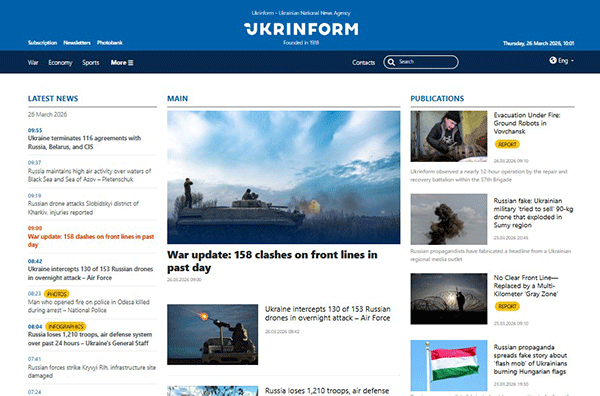This screenshot has height=396, width=600.
Task: Click REPORT badge under No Clear Front Line
Action: [507, 306]
